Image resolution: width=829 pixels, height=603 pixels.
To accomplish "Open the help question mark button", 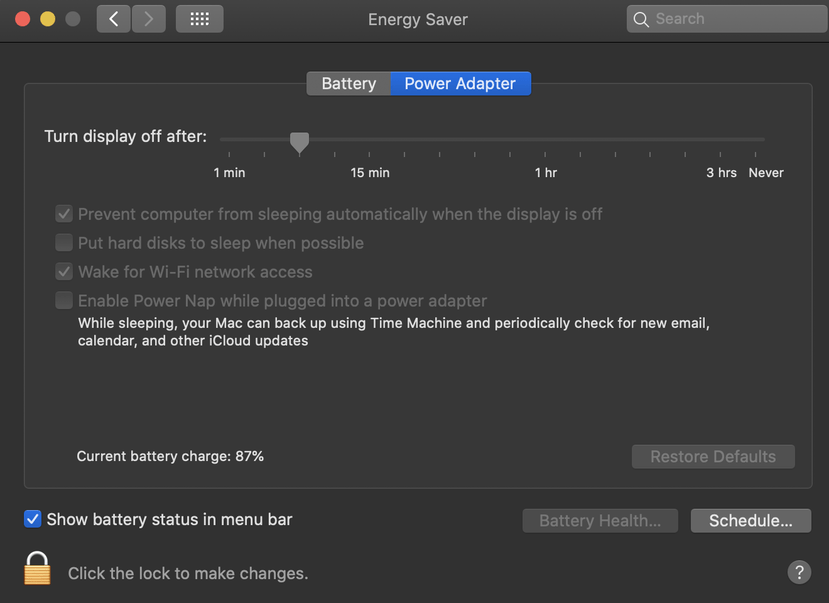I will pyautogui.click(x=799, y=572).
